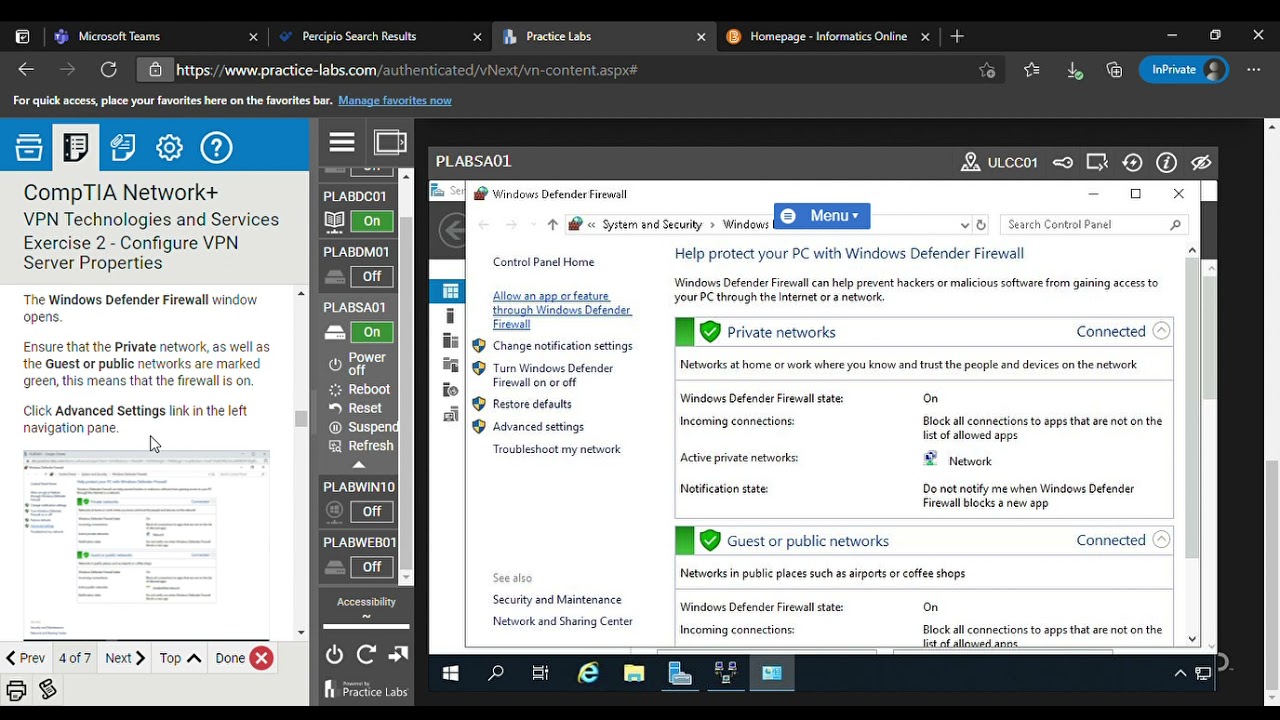Open Server Manager from the remote taskbar
Image resolution: width=1280 pixels, height=720 pixels.
(x=680, y=674)
